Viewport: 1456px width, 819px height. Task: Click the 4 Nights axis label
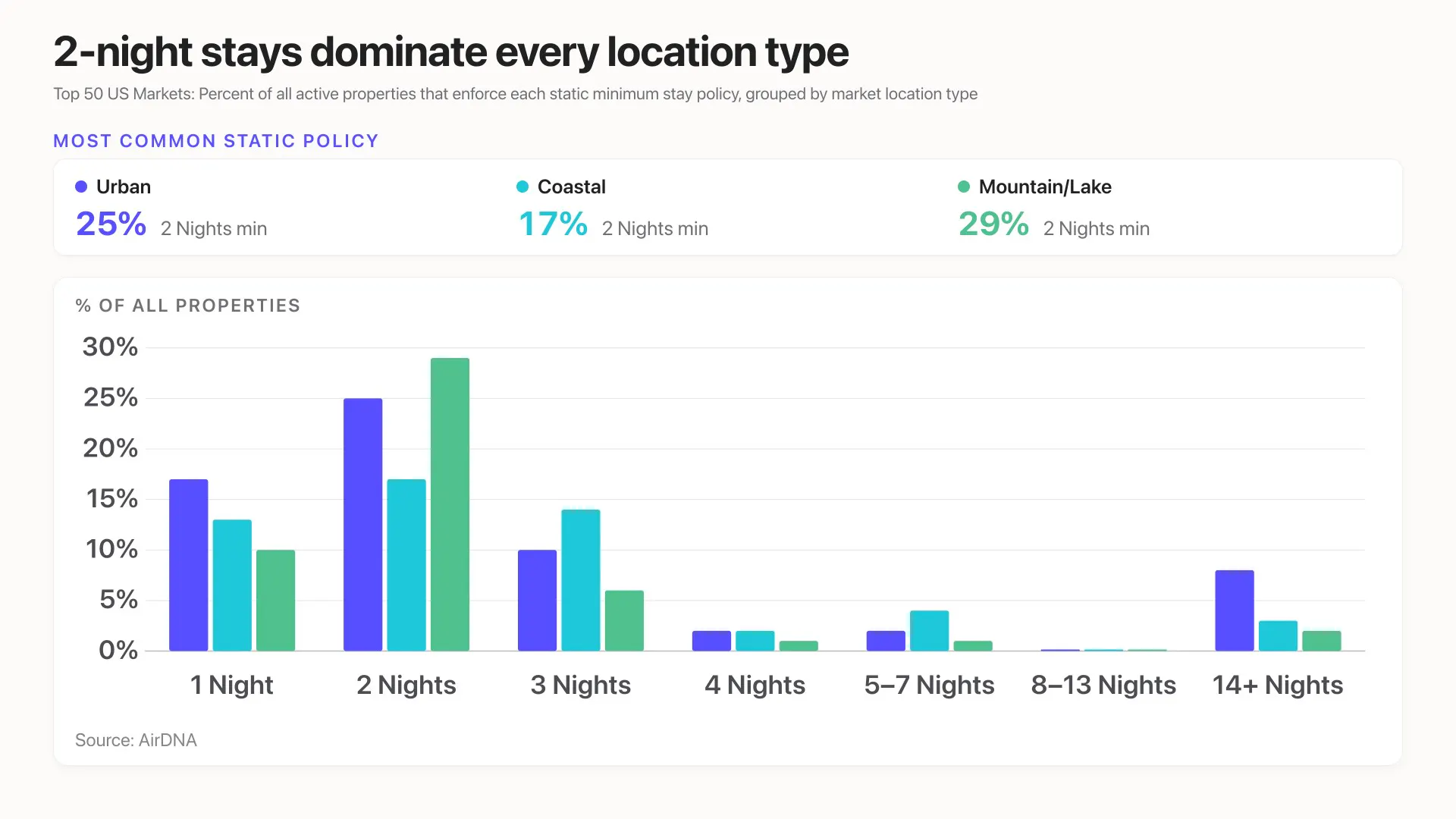tap(755, 685)
